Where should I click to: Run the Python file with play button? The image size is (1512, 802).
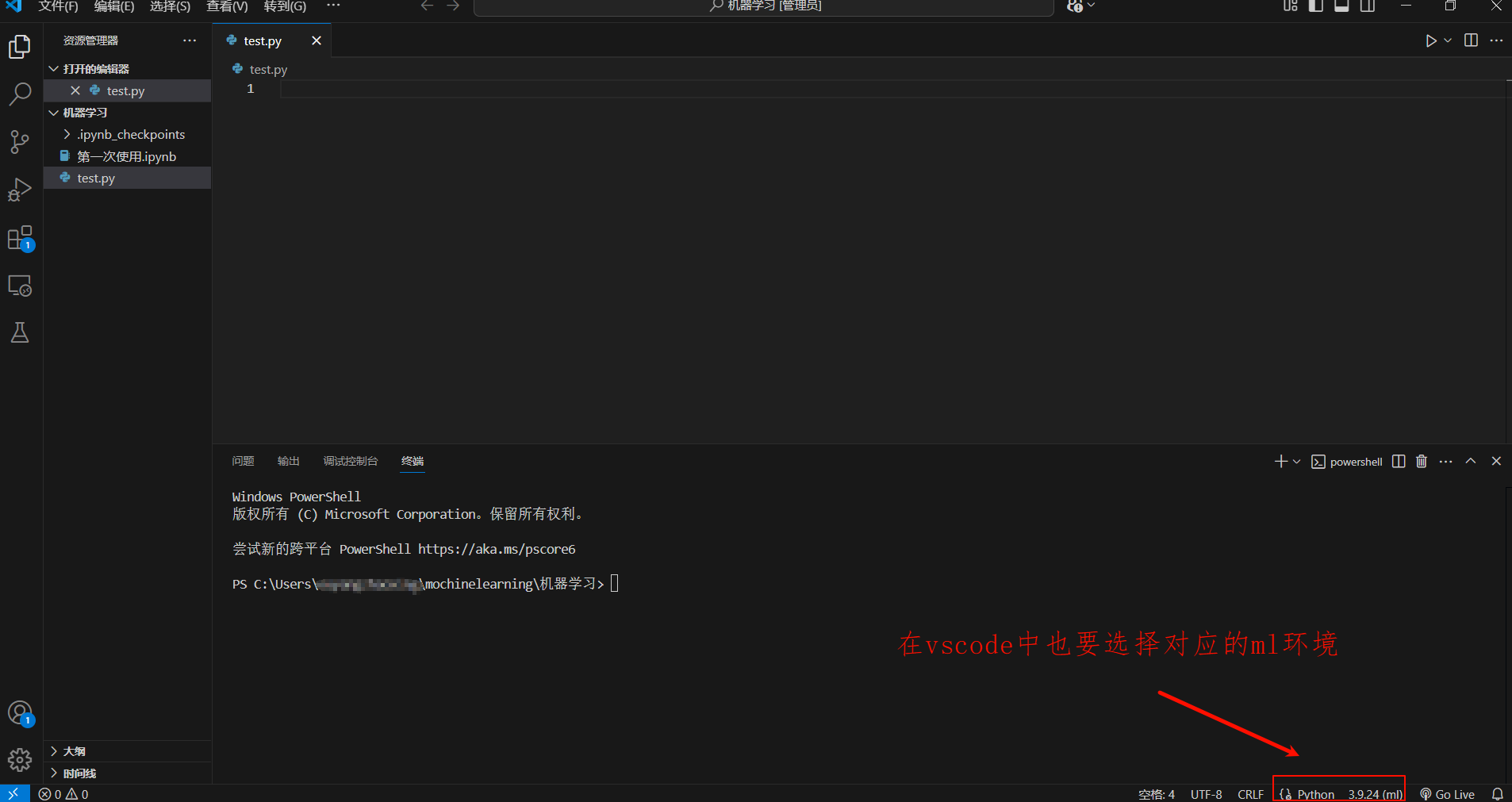click(x=1430, y=40)
